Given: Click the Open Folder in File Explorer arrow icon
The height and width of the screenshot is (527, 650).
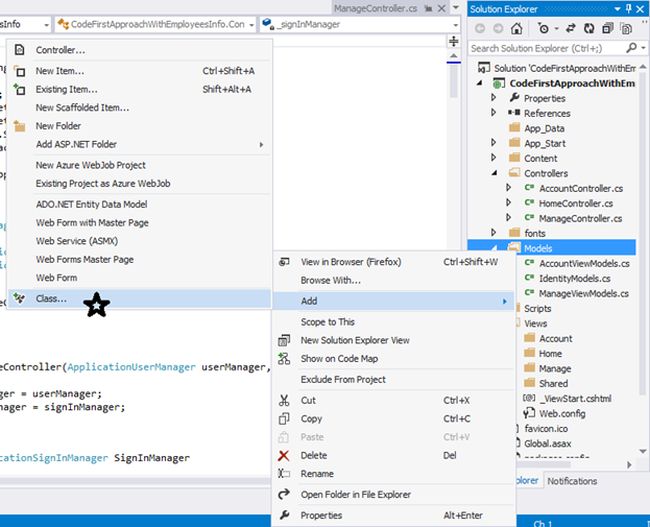Looking at the screenshot, I should [284, 494].
